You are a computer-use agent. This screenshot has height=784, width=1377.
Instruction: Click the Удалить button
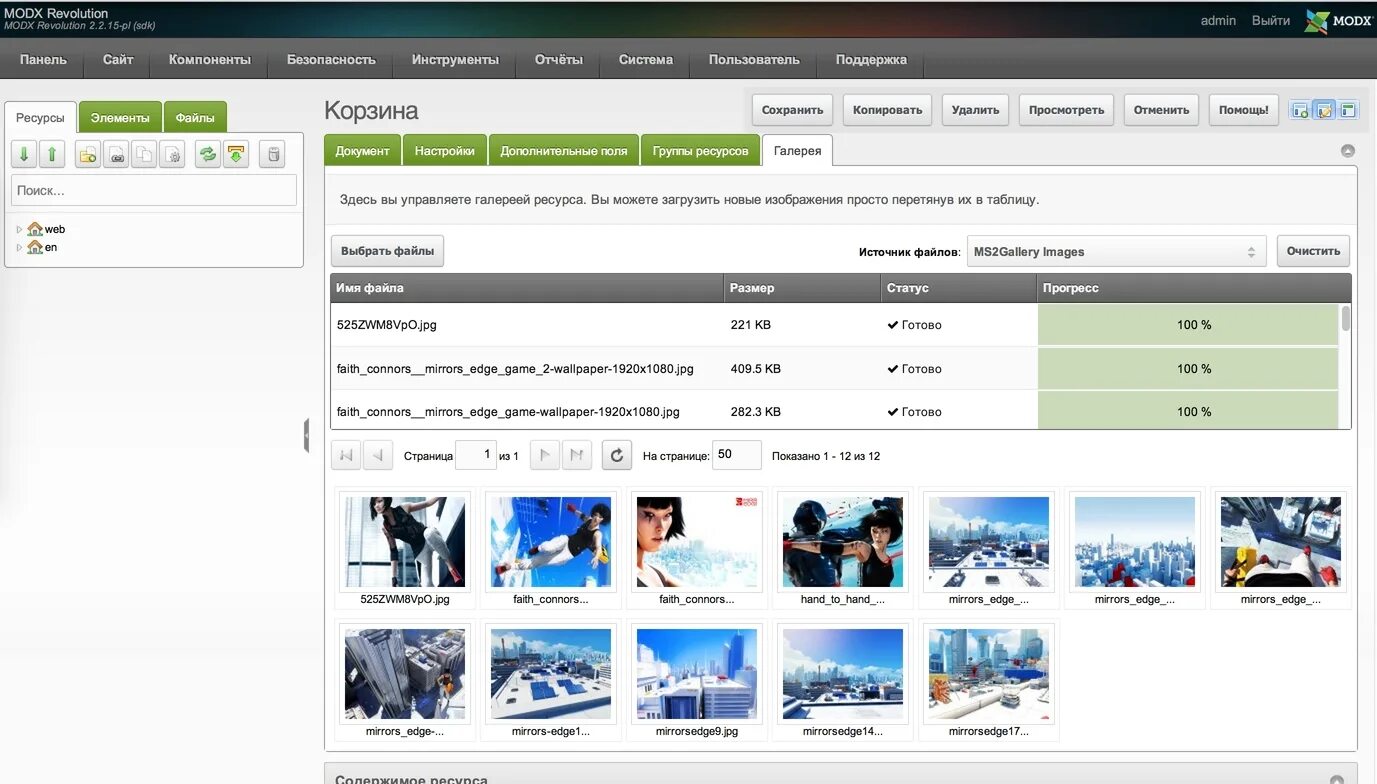(975, 110)
